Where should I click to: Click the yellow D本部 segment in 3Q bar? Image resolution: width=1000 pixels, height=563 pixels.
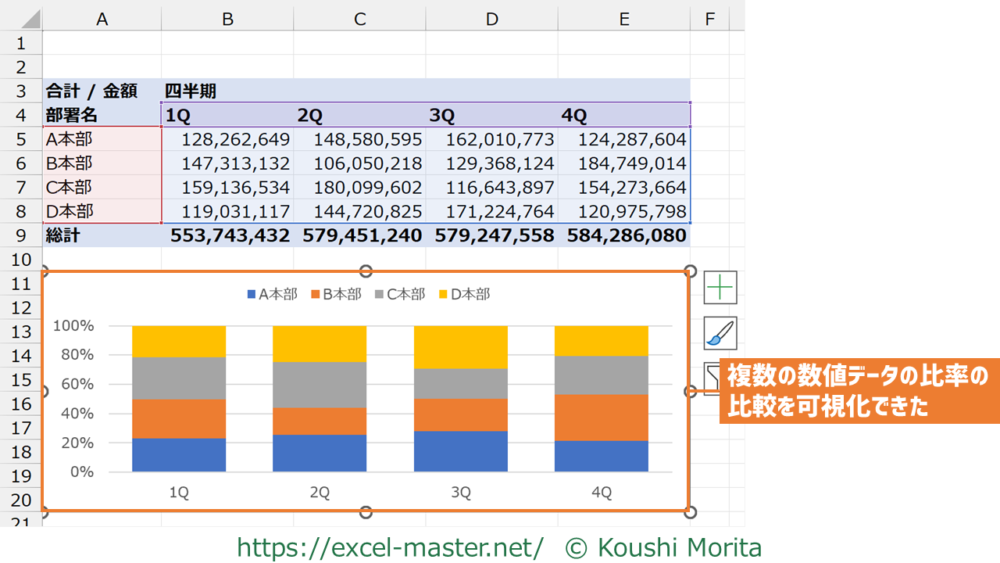point(461,347)
